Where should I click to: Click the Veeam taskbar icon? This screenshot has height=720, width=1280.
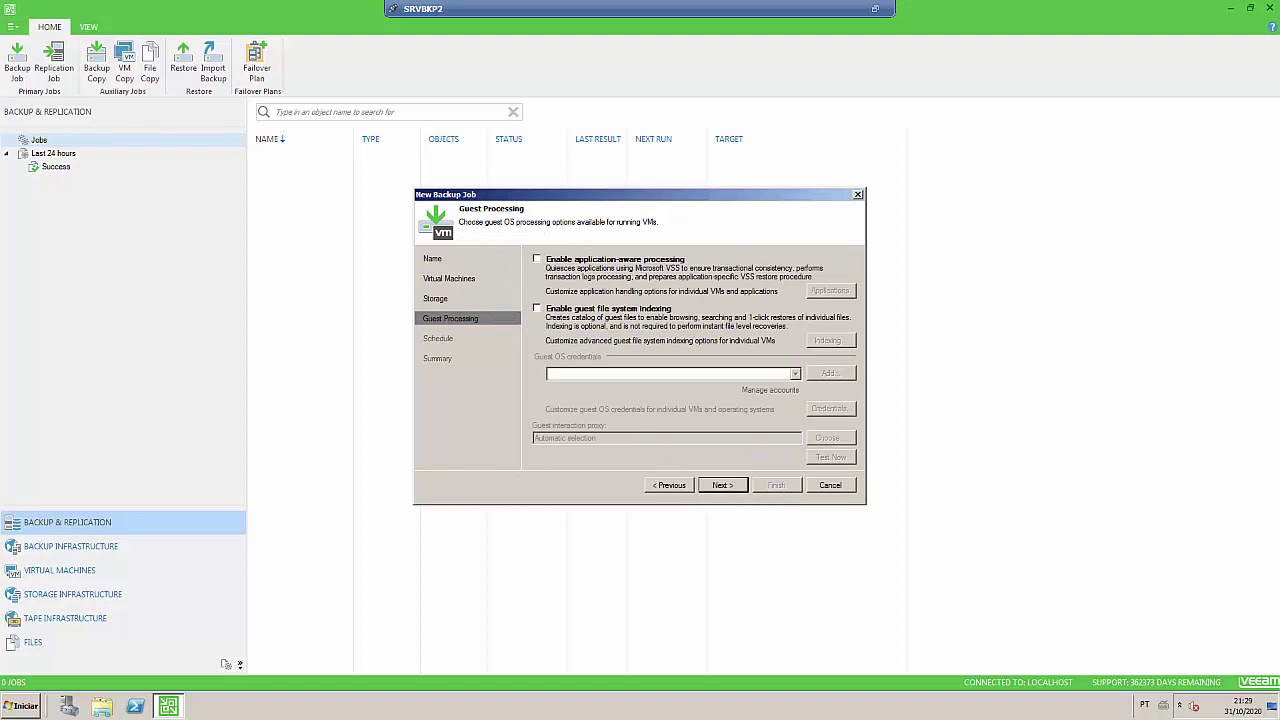(x=168, y=707)
